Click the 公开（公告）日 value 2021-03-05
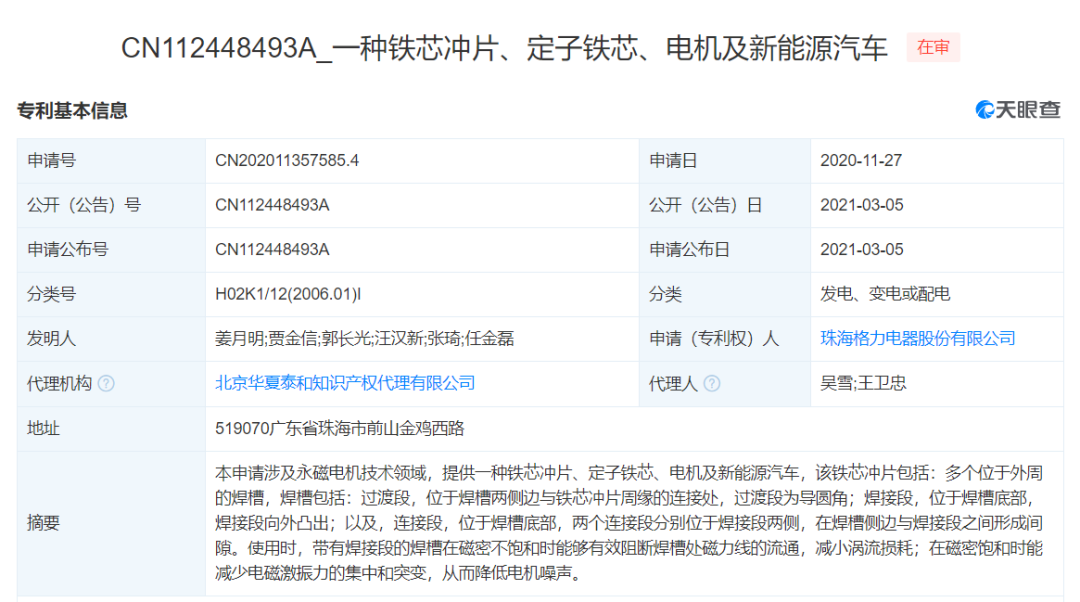 (x=862, y=205)
